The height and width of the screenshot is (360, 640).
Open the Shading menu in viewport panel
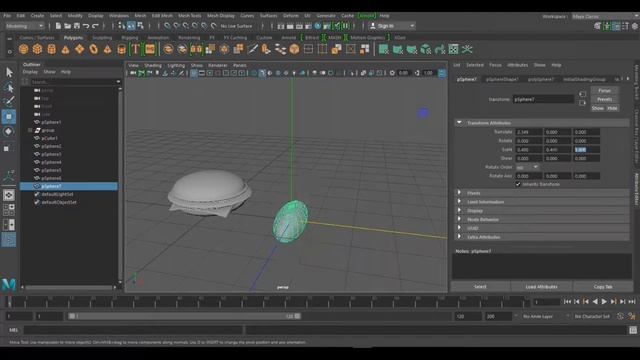(153, 65)
